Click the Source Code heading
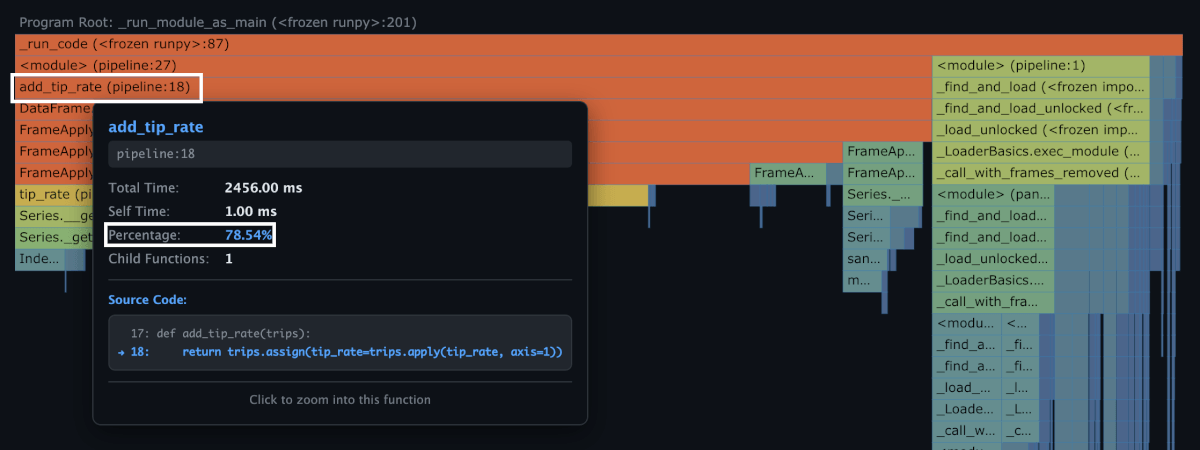The width and height of the screenshot is (1200, 450). [147, 300]
